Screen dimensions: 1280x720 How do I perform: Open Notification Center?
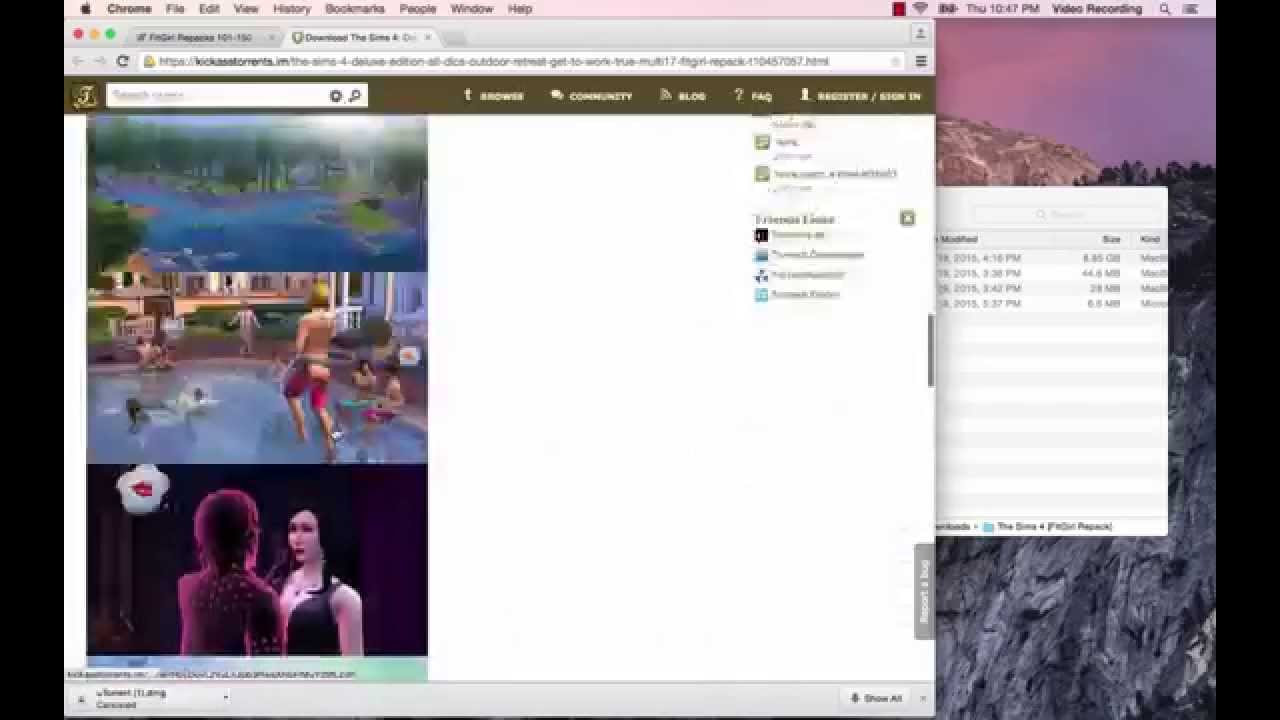click(1191, 9)
